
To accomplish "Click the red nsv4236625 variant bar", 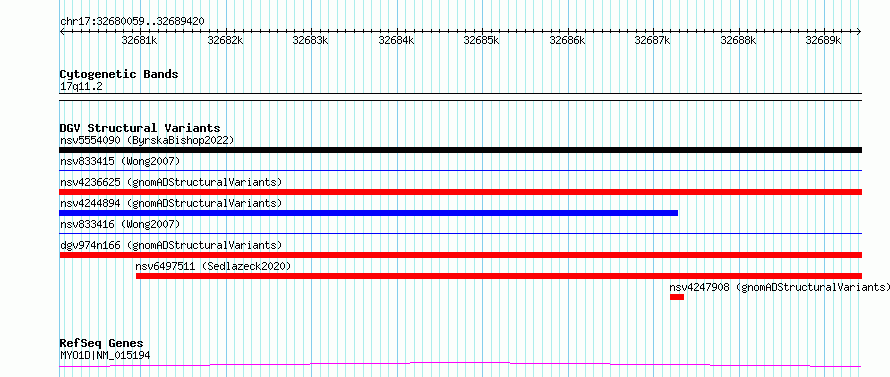I will pyautogui.click(x=460, y=192).
